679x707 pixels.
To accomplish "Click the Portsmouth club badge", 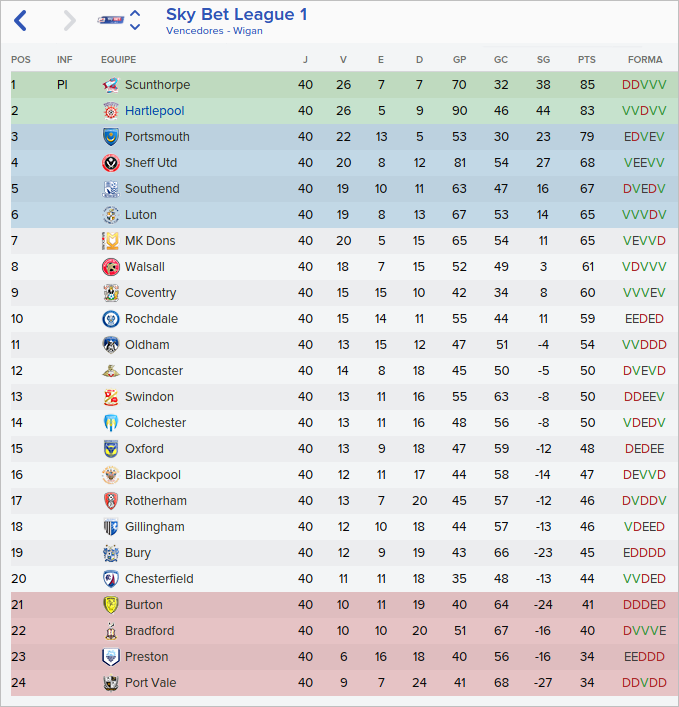I will click(110, 137).
